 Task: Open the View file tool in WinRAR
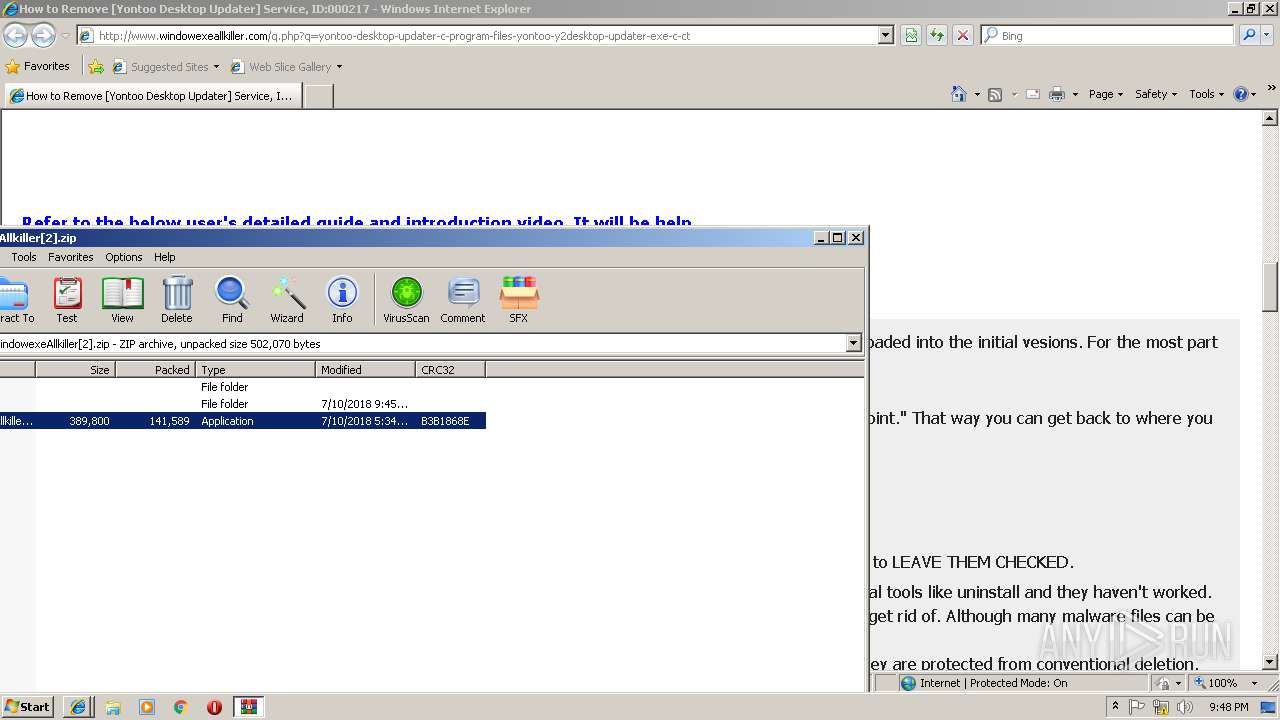tap(122, 300)
